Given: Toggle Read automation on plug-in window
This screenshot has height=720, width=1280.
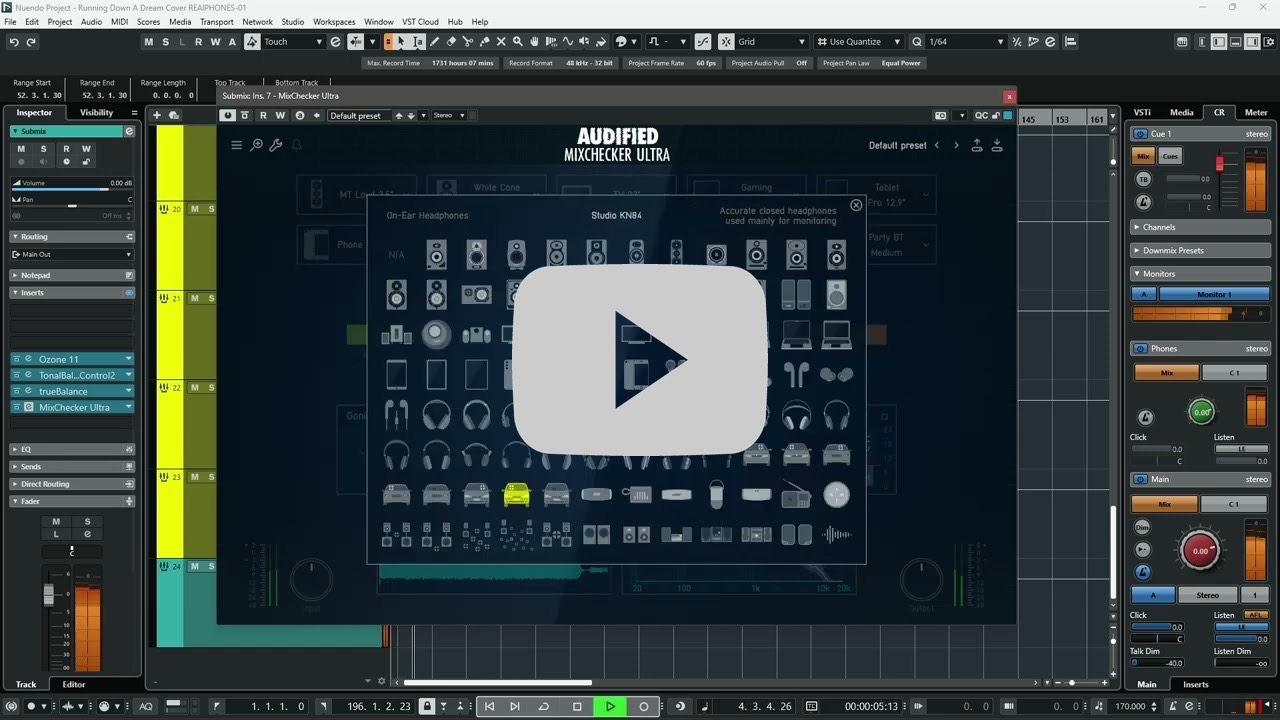Looking at the screenshot, I should pos(263,115).
